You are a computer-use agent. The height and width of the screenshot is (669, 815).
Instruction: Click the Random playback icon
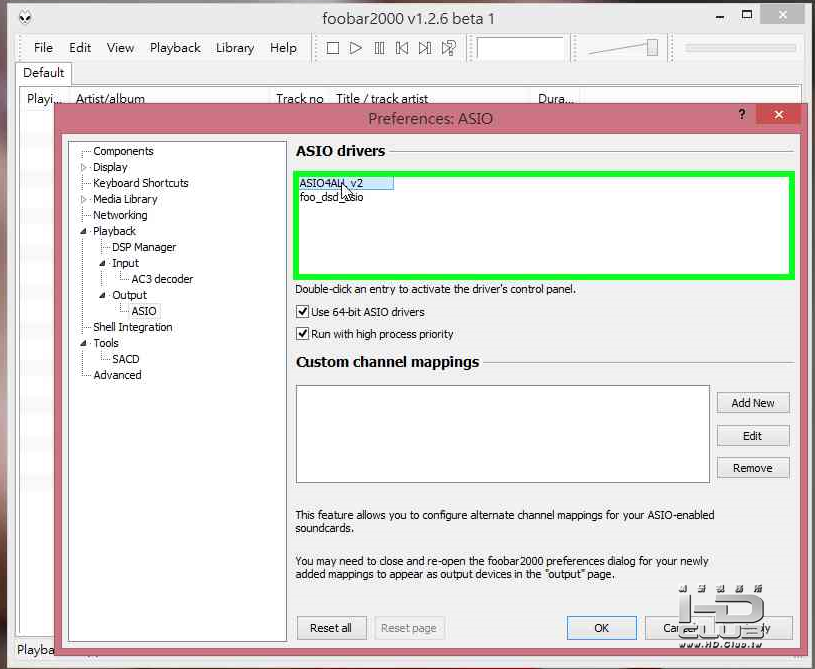pos(449,48)
